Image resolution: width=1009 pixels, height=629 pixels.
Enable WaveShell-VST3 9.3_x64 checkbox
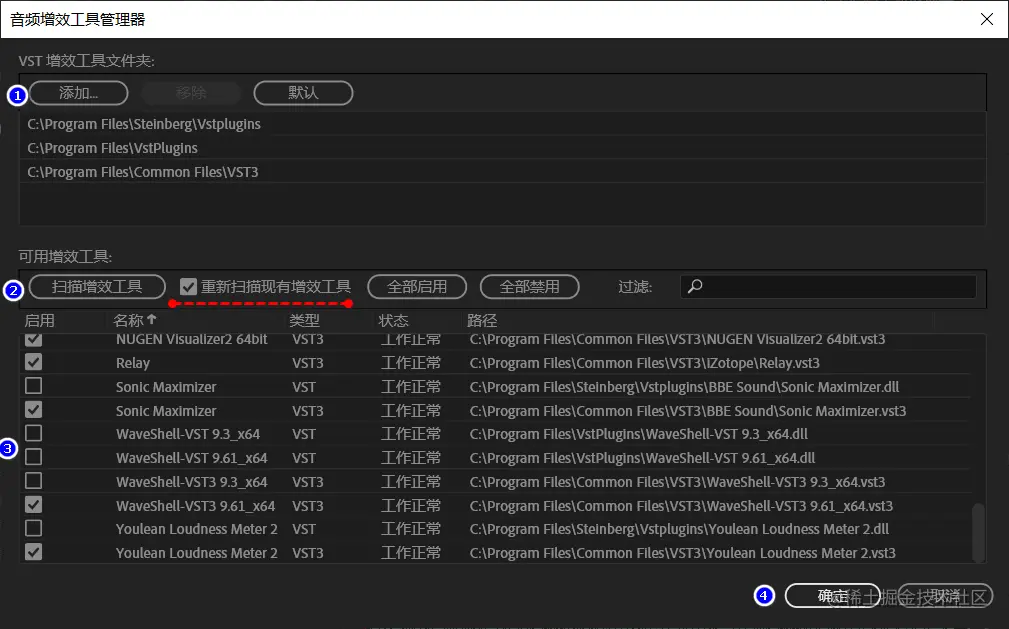coord(33,481)
